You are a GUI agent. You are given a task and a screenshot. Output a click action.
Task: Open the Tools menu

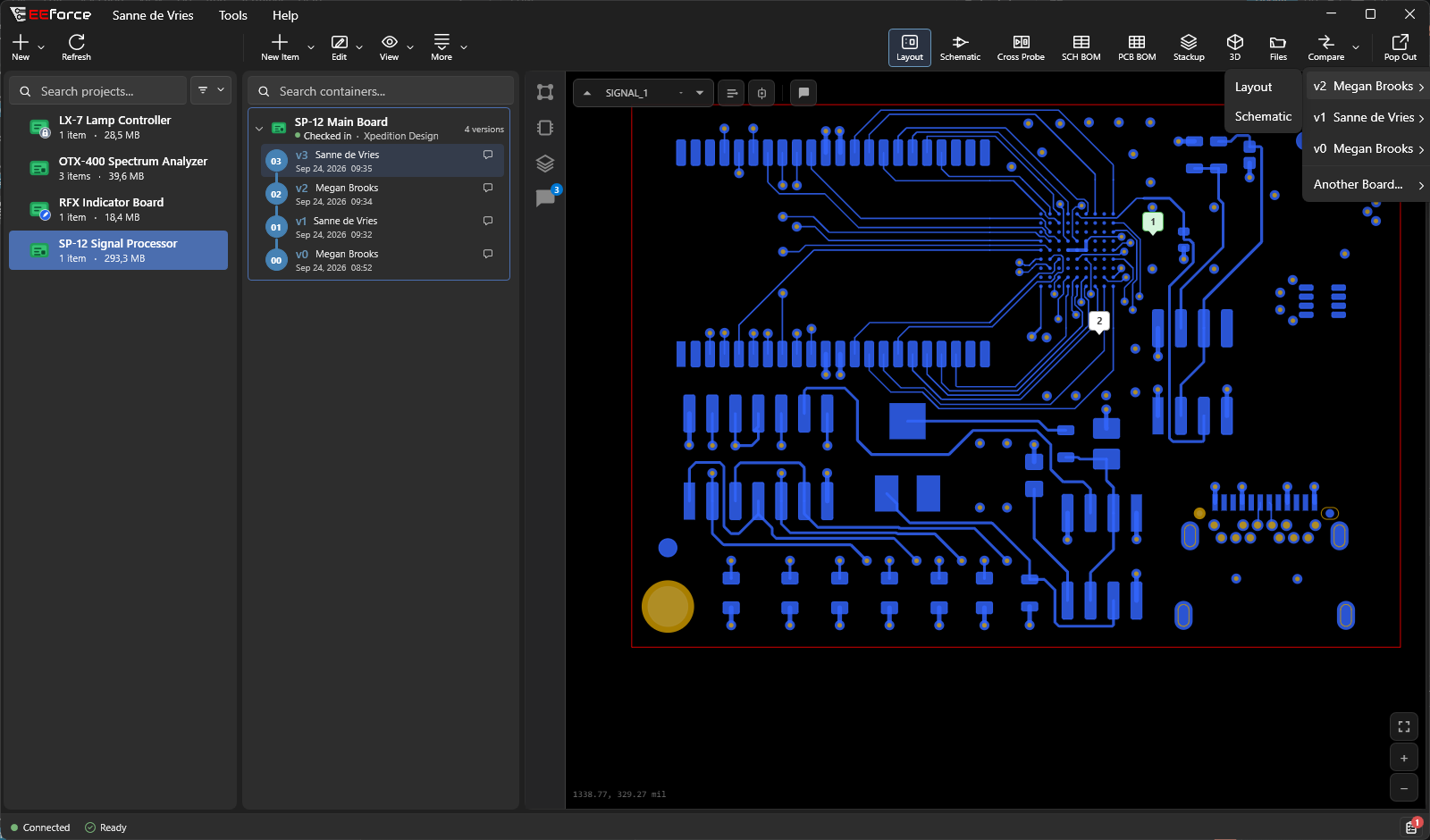(x=233, y=15)
